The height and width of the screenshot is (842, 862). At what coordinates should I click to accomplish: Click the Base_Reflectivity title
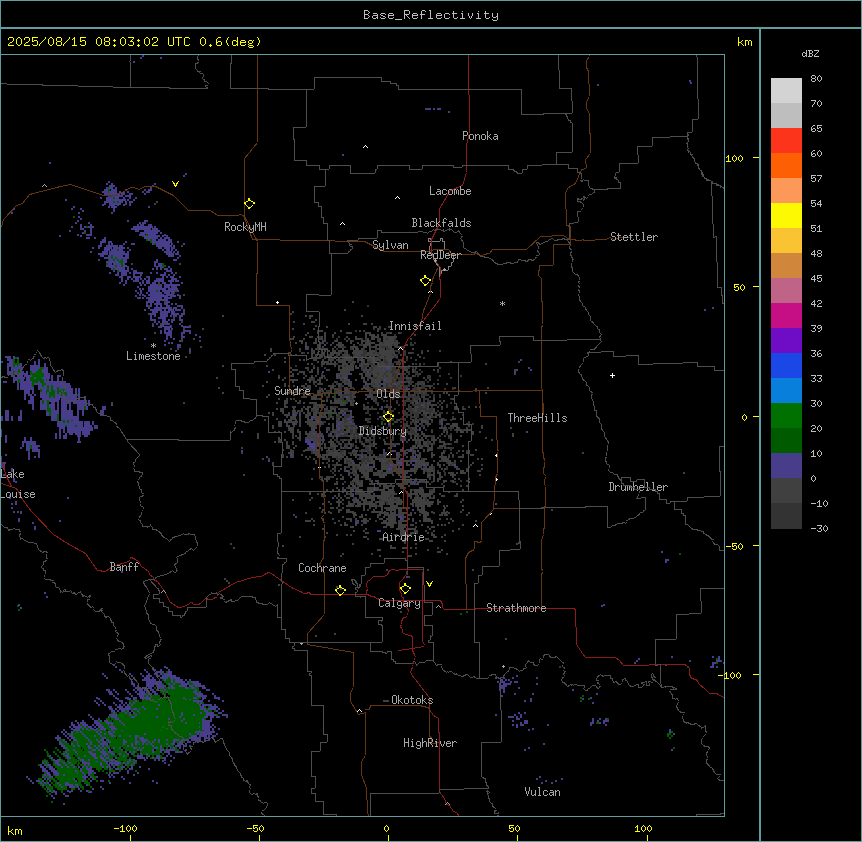pyautogui.click(x=431, y=15)
